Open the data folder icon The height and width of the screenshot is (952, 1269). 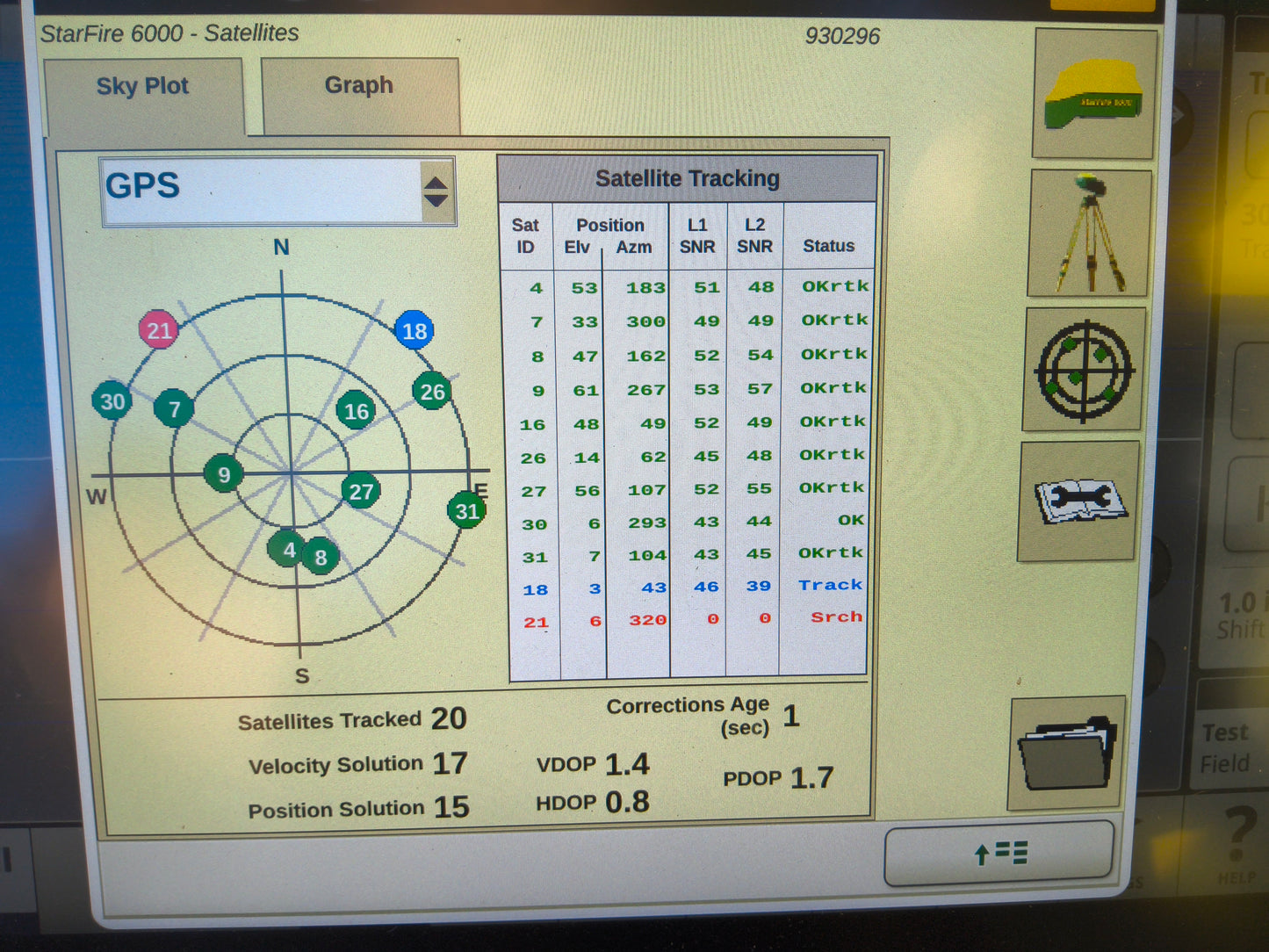[x=1067, y=755]
